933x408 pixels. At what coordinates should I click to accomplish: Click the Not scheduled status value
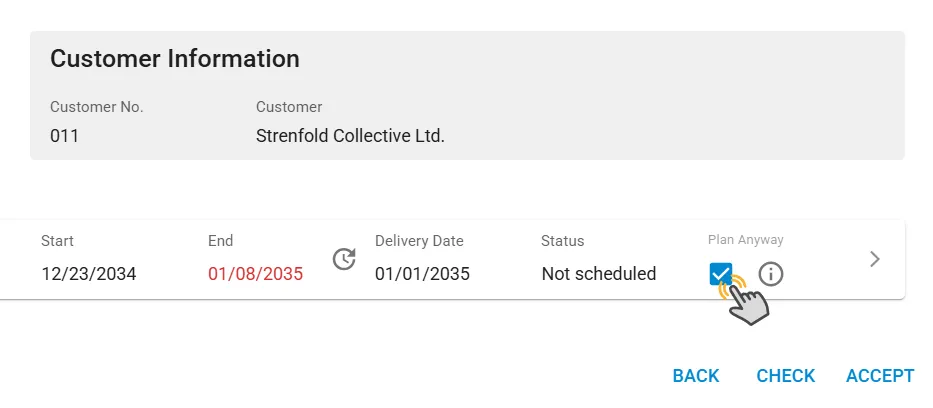(599, 274)
